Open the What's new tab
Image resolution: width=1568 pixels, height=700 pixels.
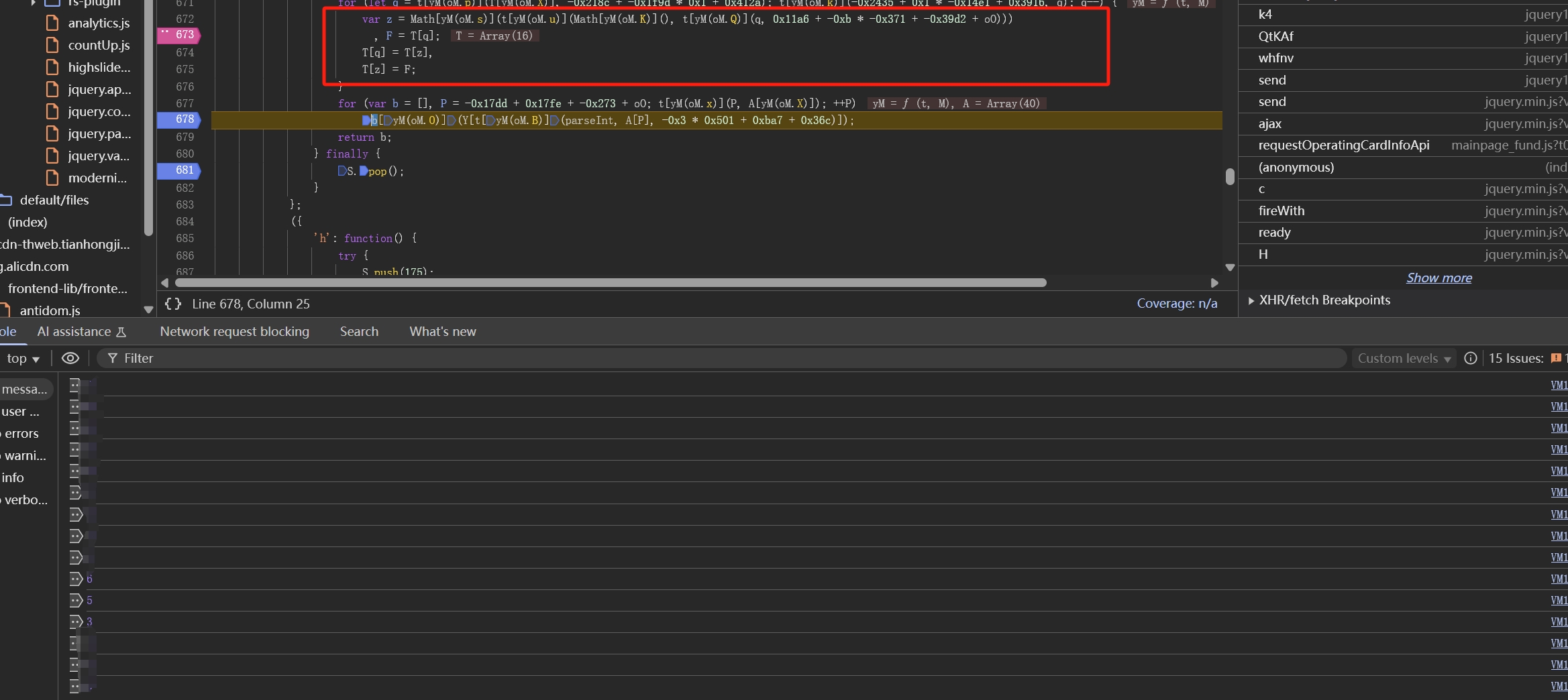pyautogui.click(x=443, y=331)
